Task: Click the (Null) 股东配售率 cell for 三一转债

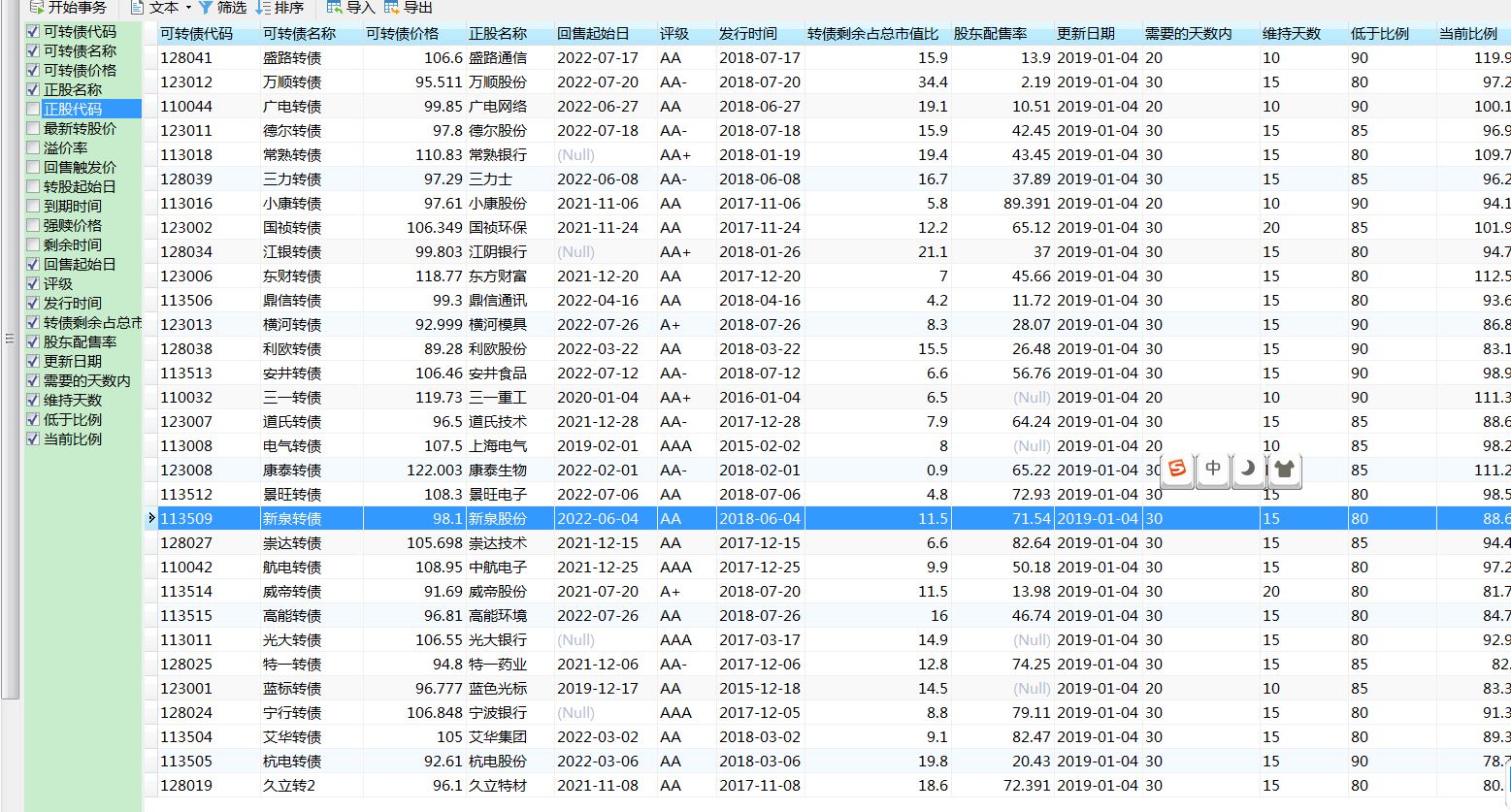Action: [x=1002, y=397]
